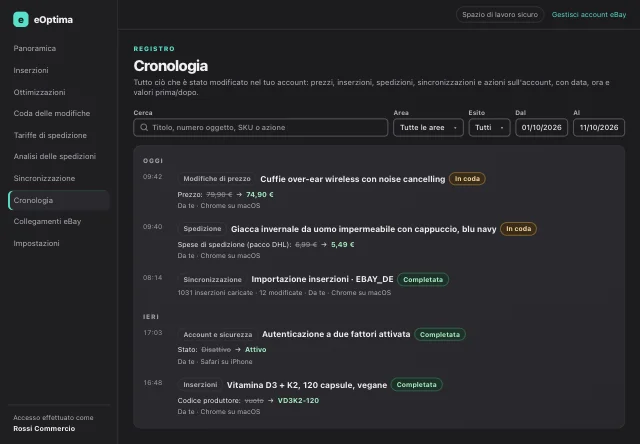Click the REGISTRO label above heading
Image resolution: width=640 pixels, height=444 pixels.
154,49
